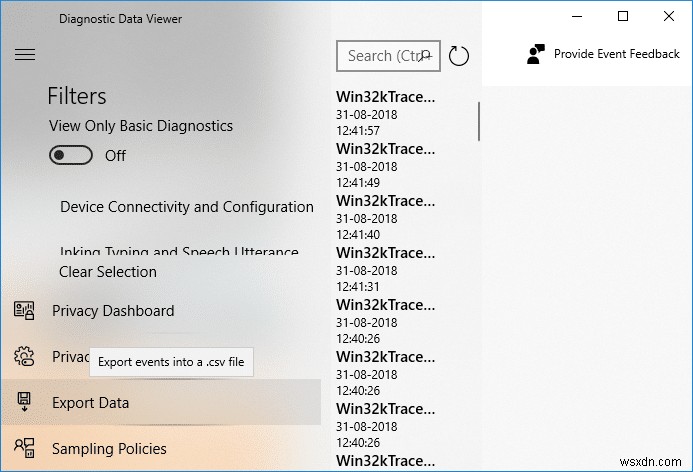Click the Privacy Settings gear icon
The height and width of the screenshot is (472, 693).
[x=24, y=356]
